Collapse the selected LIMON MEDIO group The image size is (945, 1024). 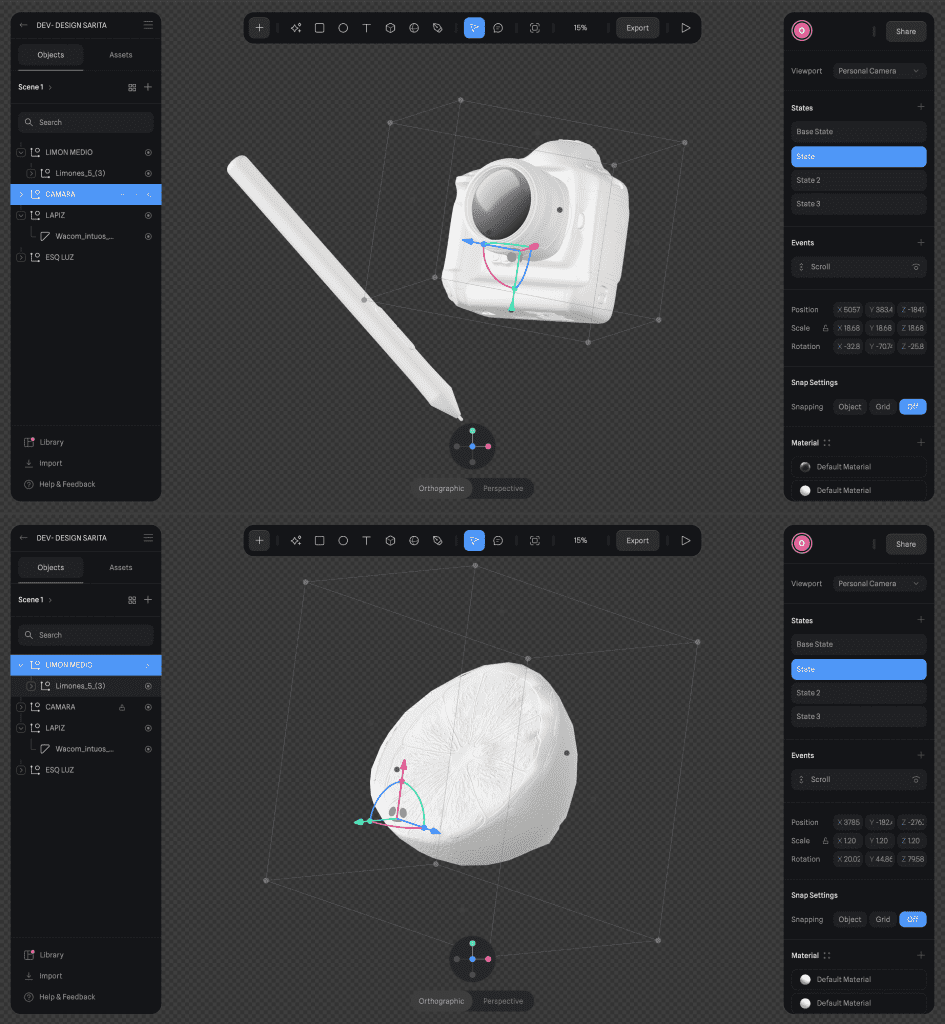(x=21, y=665)
